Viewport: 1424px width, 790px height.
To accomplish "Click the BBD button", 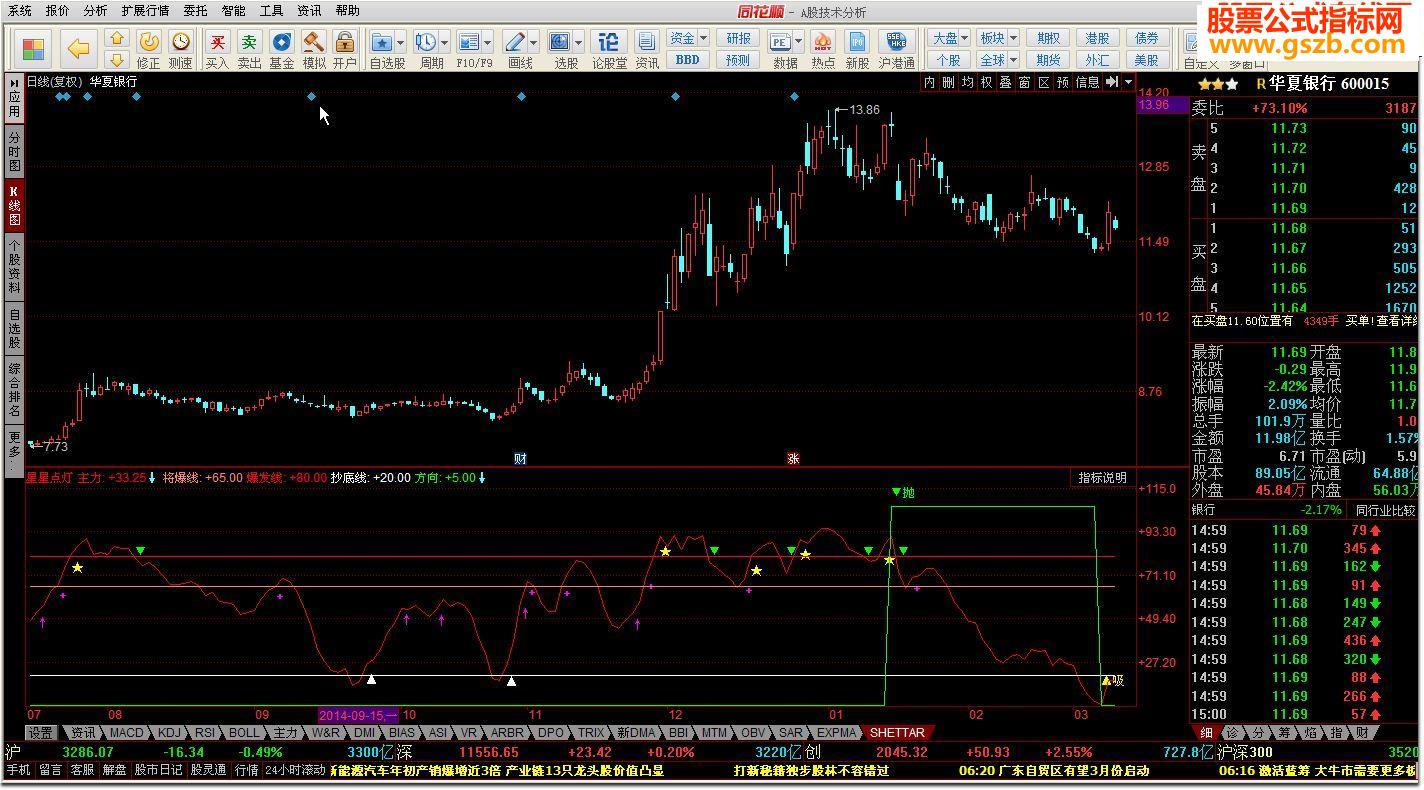I will coord(687,60).
